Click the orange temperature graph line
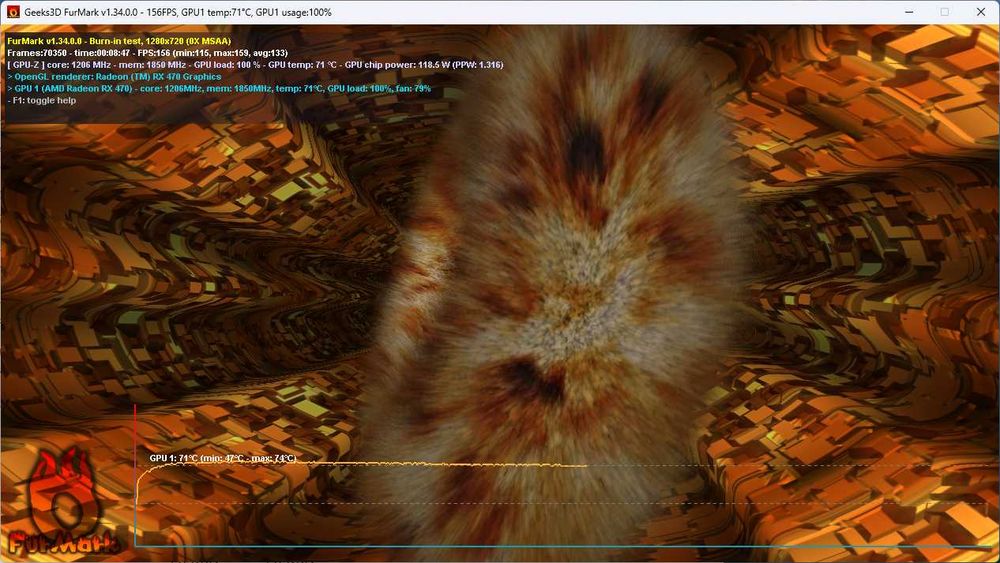This screenshot has height=563, width=1000. pos(361,465)
